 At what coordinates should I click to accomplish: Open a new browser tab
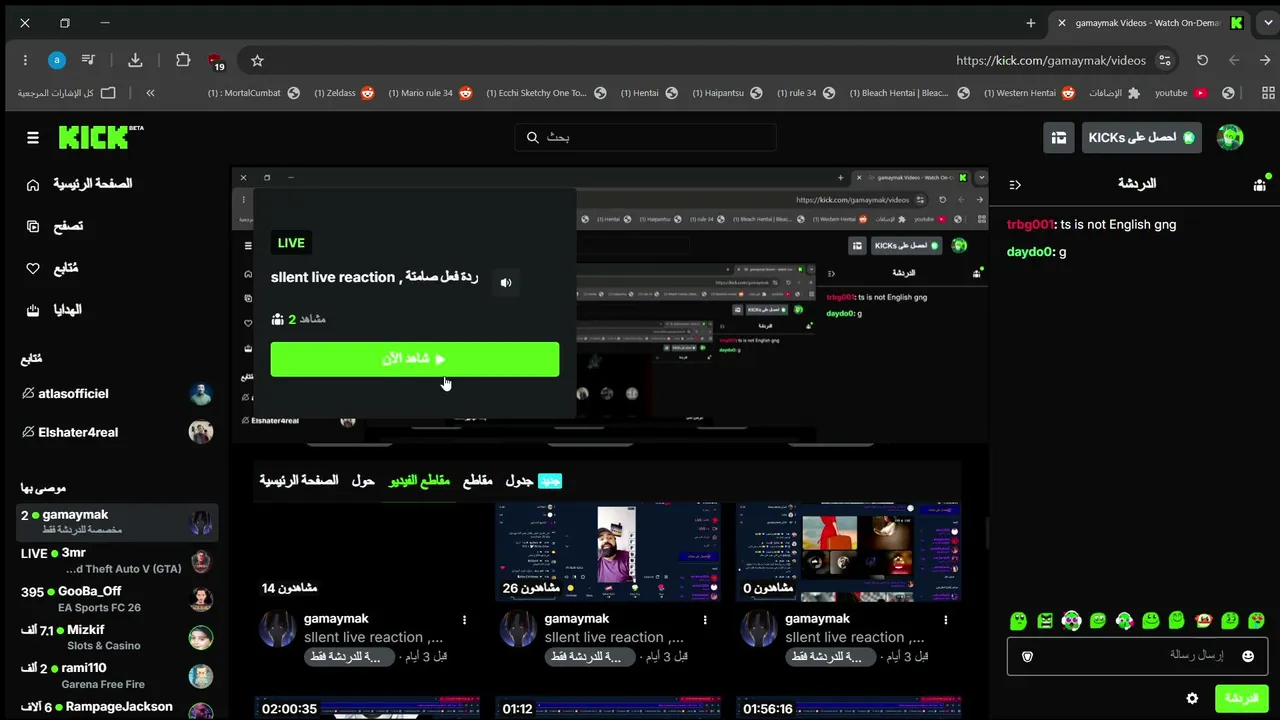[1031, 23]
